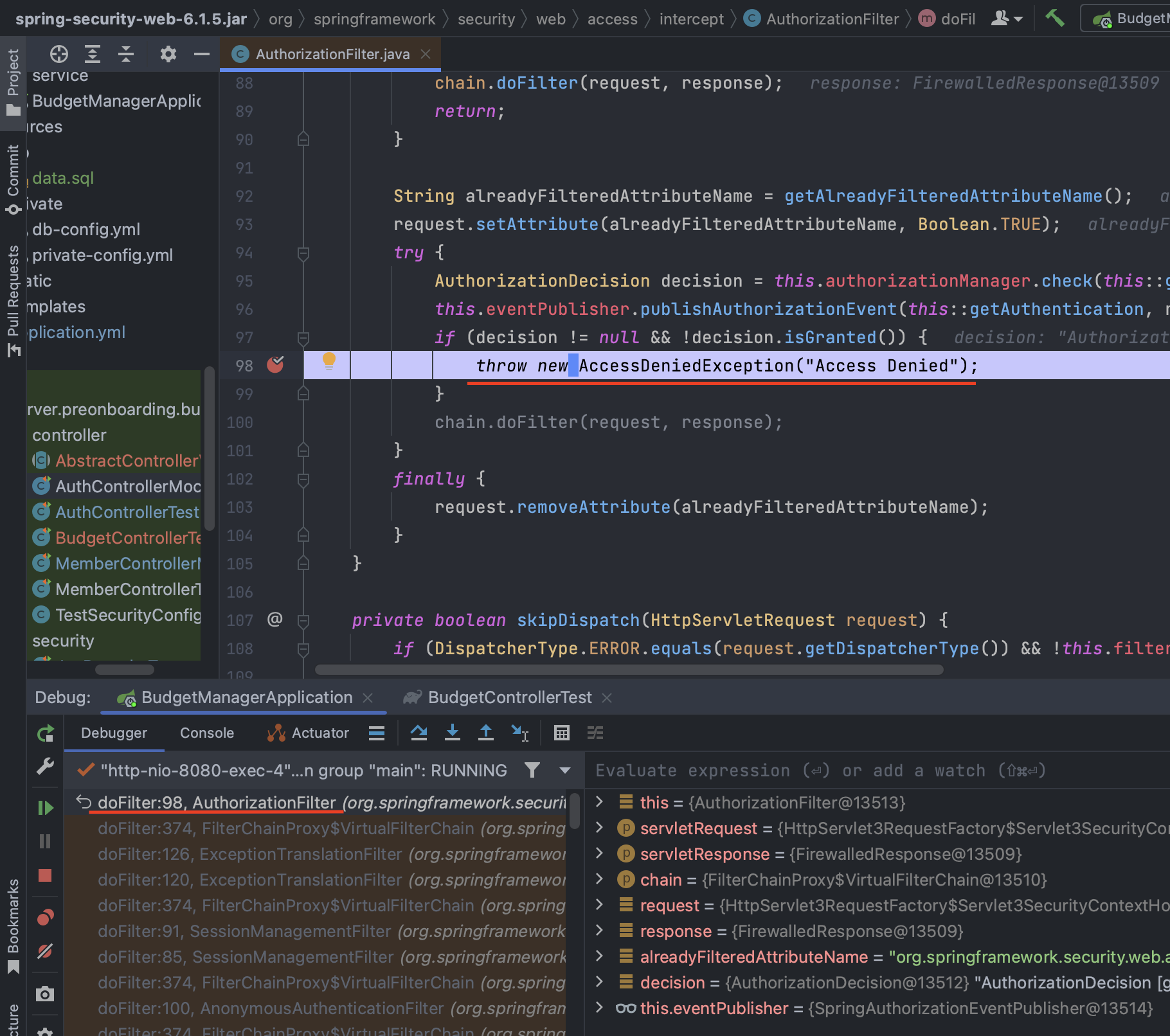Click project tree vertical scrollbar
The image size is (1170, 1036).
pyautogui.click(x=209, y=448)
